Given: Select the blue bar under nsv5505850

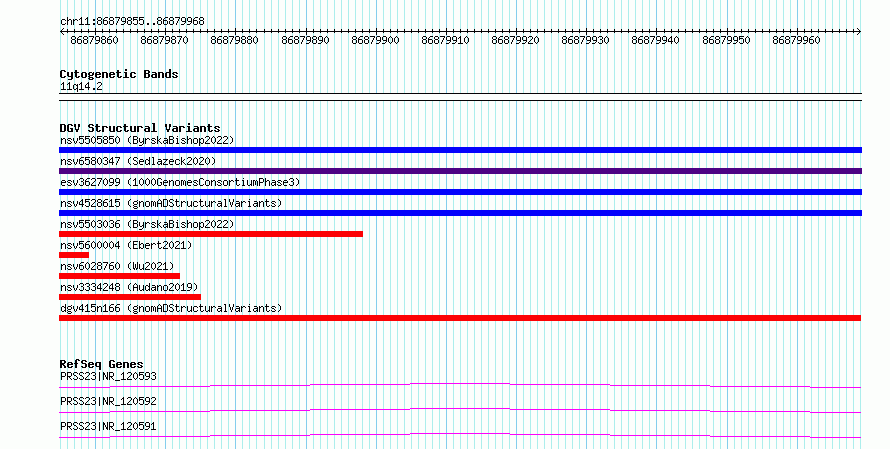Looking at the screenshot, I should 460,150.
